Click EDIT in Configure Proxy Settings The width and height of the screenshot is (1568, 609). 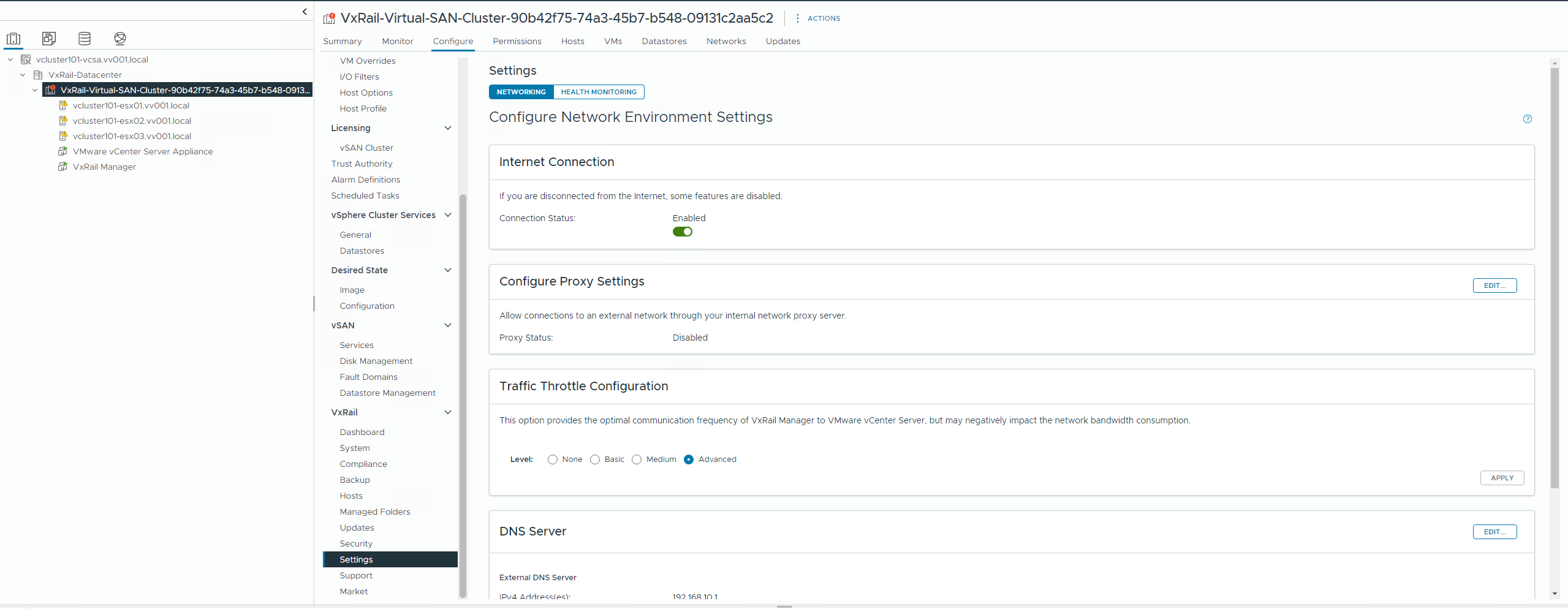pyautogui.click(x=1494, y=285)
